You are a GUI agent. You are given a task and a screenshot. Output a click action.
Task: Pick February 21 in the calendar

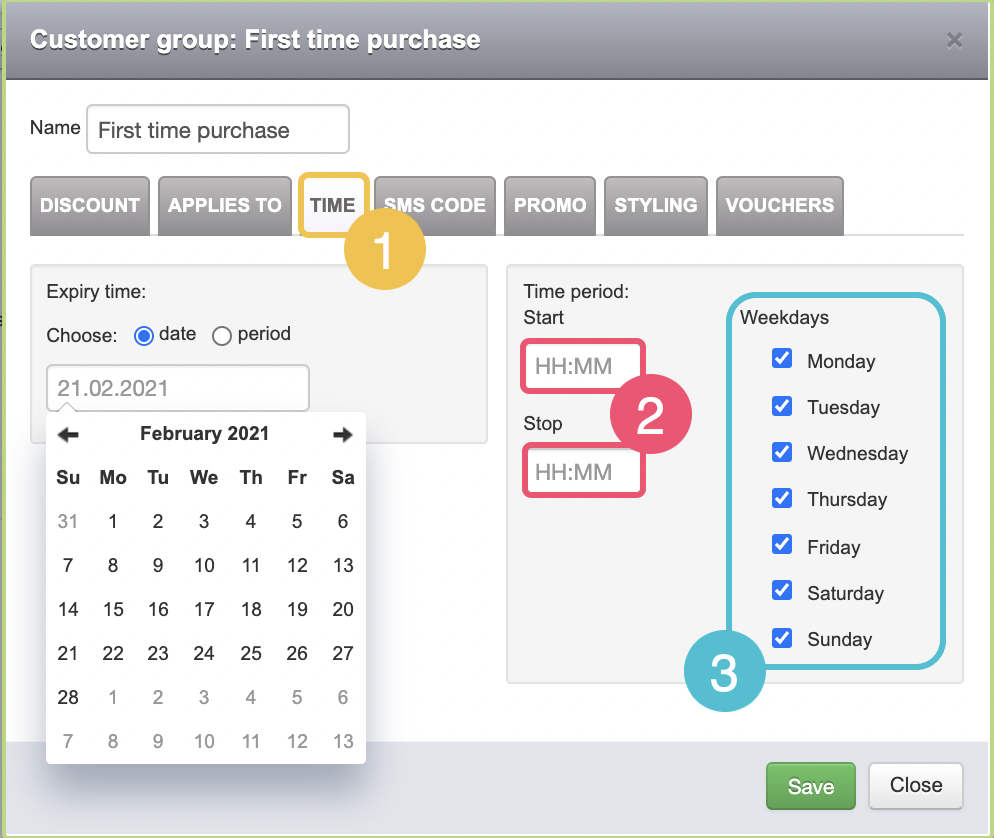(68, 654)
